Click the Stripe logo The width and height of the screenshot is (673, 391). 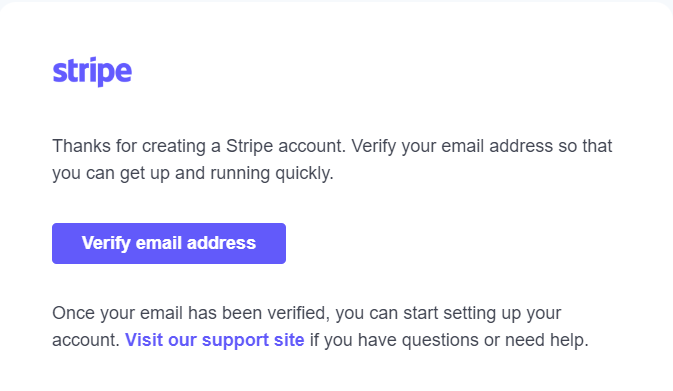click(92, 71)
